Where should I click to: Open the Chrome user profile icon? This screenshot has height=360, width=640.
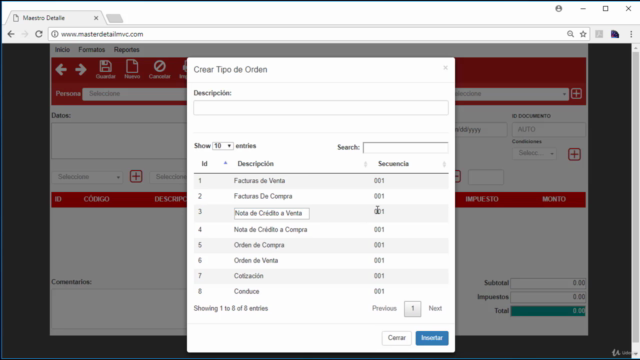click(558, 9)
